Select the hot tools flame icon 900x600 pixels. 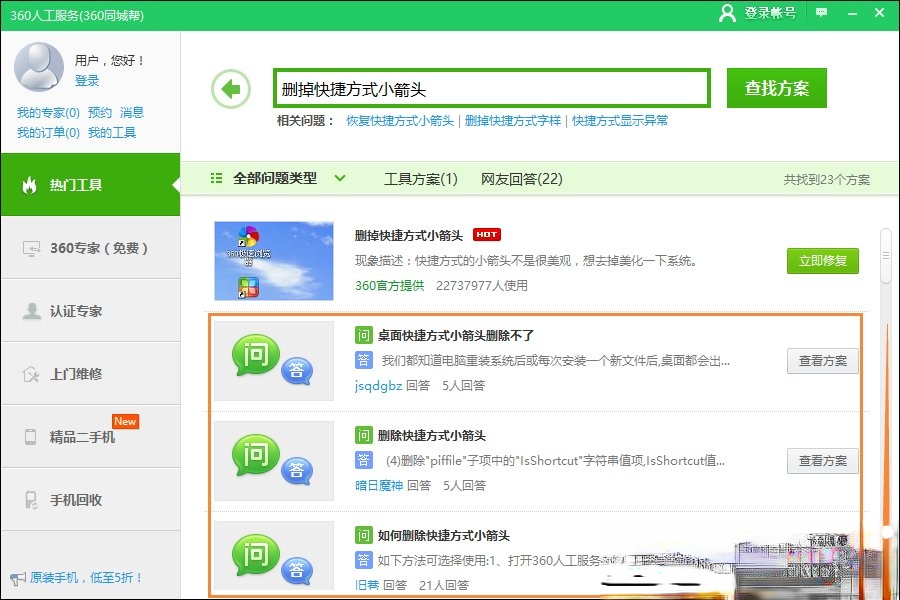29,185
